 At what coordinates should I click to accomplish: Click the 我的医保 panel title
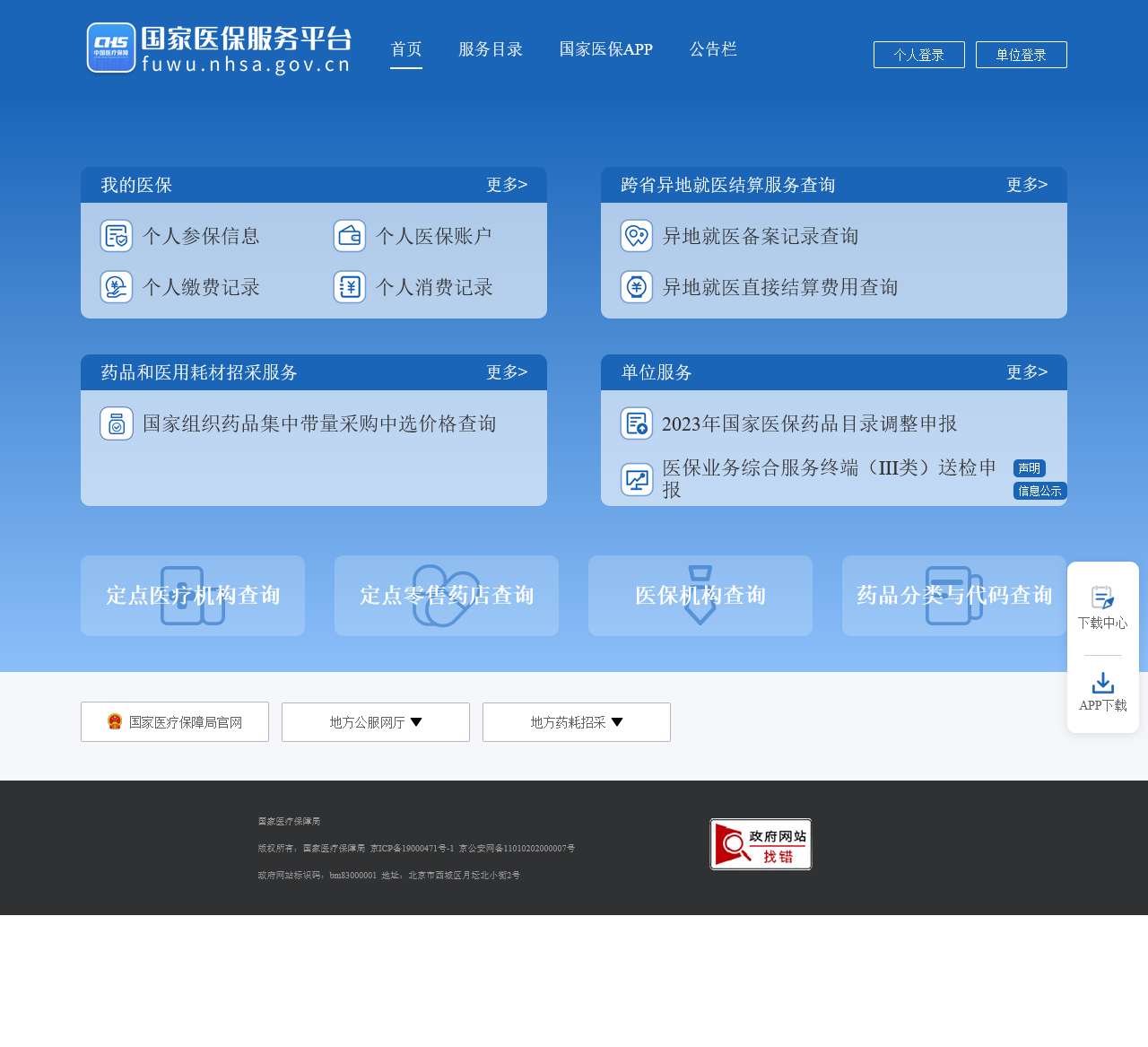coord(136,185)
